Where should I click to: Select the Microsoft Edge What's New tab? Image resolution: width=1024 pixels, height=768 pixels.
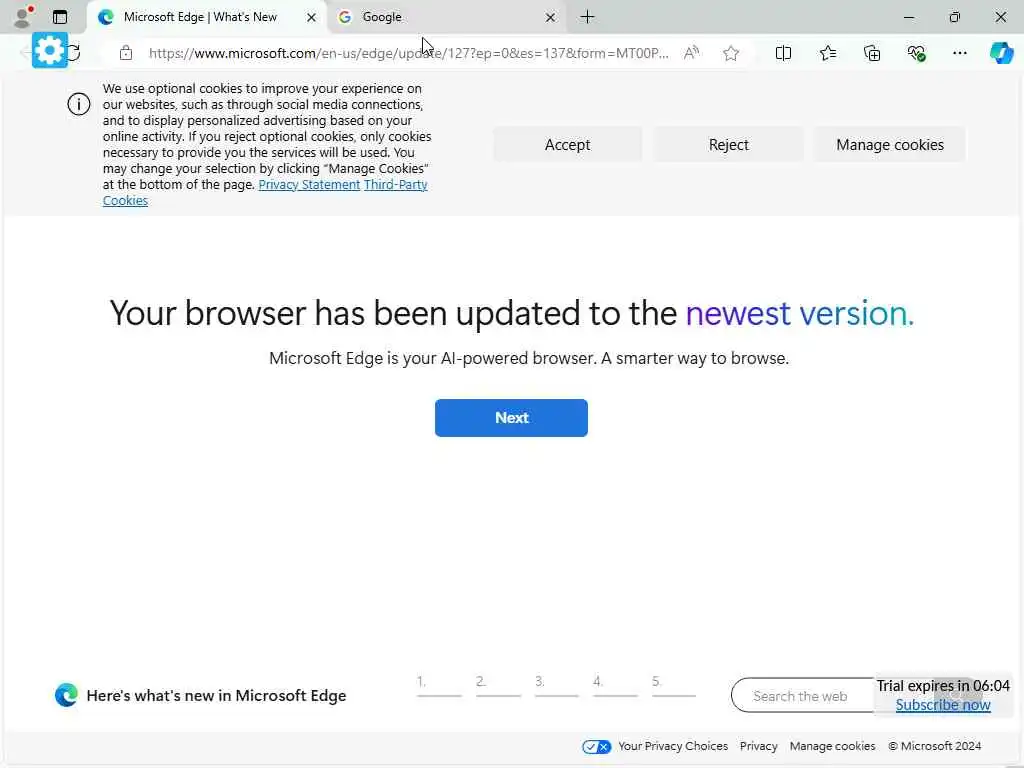point(206,17)
